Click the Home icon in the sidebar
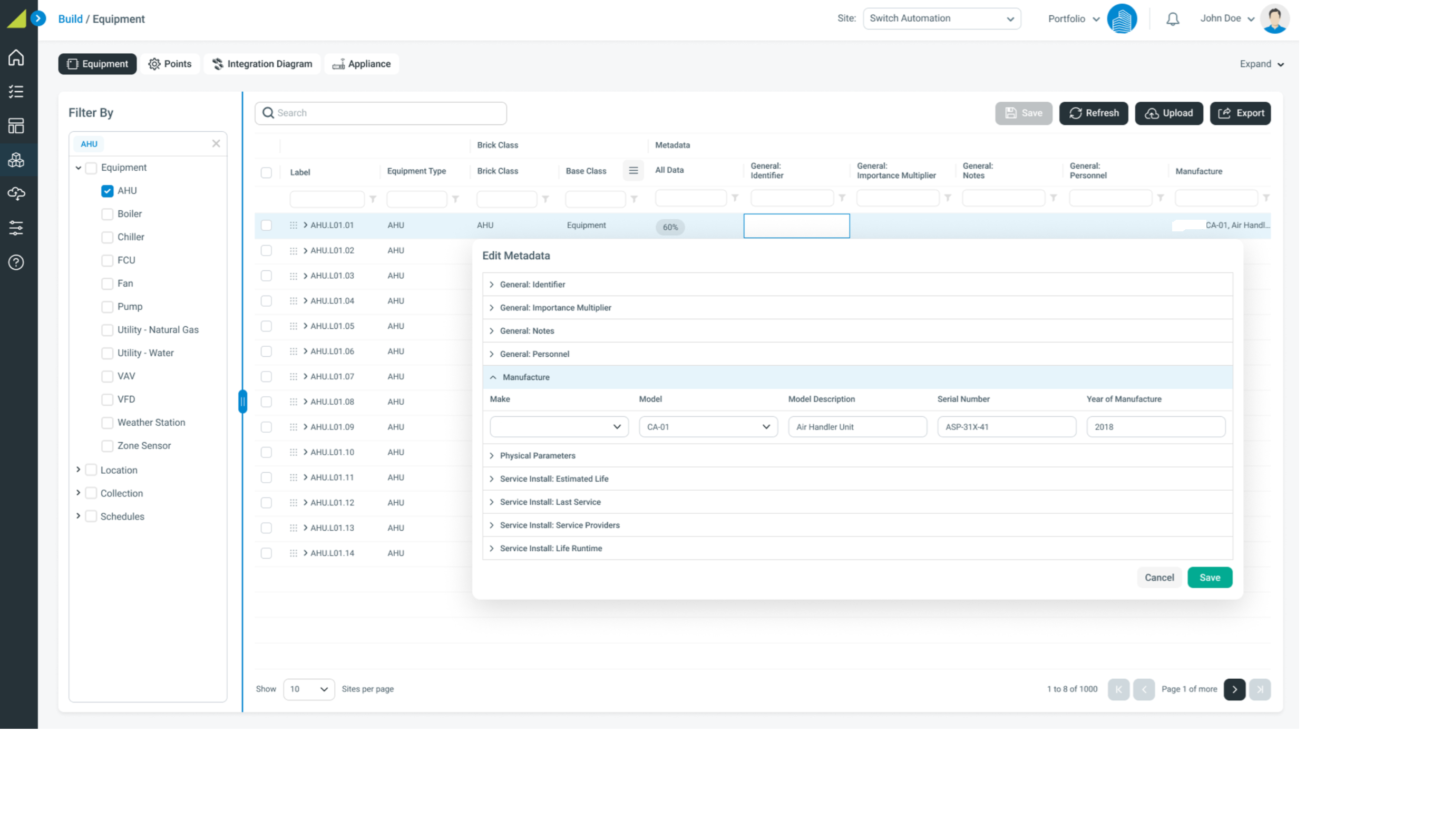The width and height of the screenshot is (1452, 840). point(16,57)
